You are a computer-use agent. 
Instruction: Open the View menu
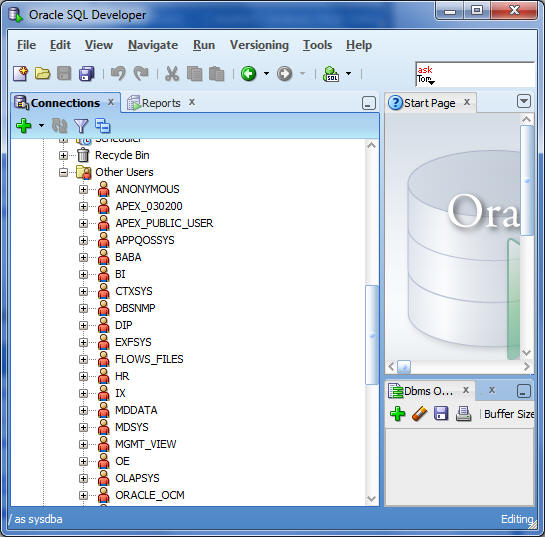click(99, 45)
